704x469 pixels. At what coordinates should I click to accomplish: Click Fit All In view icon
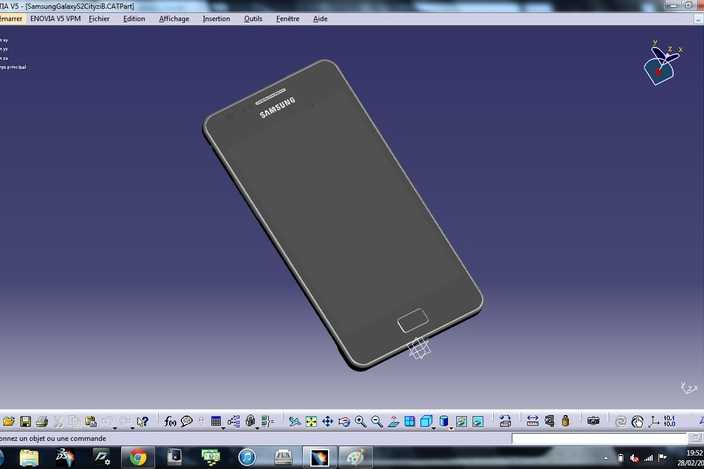click(x=311, y=421)
